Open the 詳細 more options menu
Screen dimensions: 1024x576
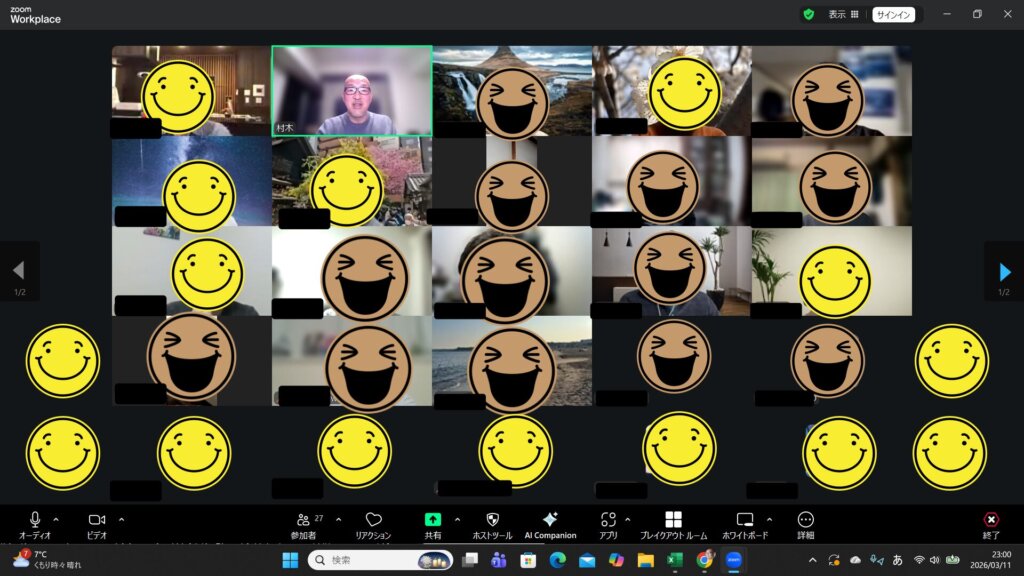click(806, 520)
